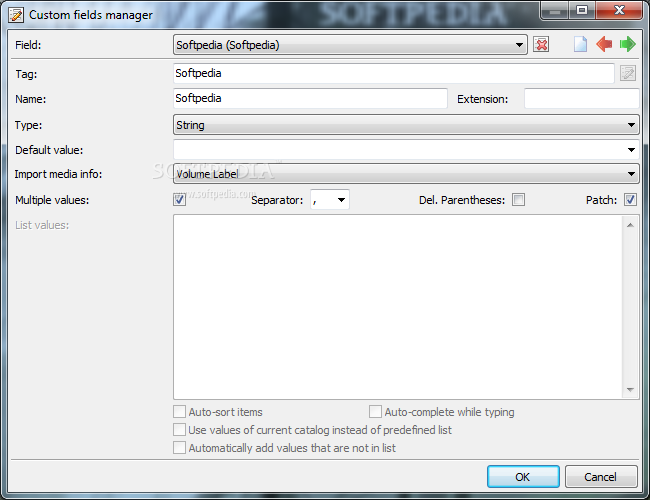Open the Field dropdown showing Softpedia (Softpedia)
Screen dimensions: 650x500
click(350, 45)
